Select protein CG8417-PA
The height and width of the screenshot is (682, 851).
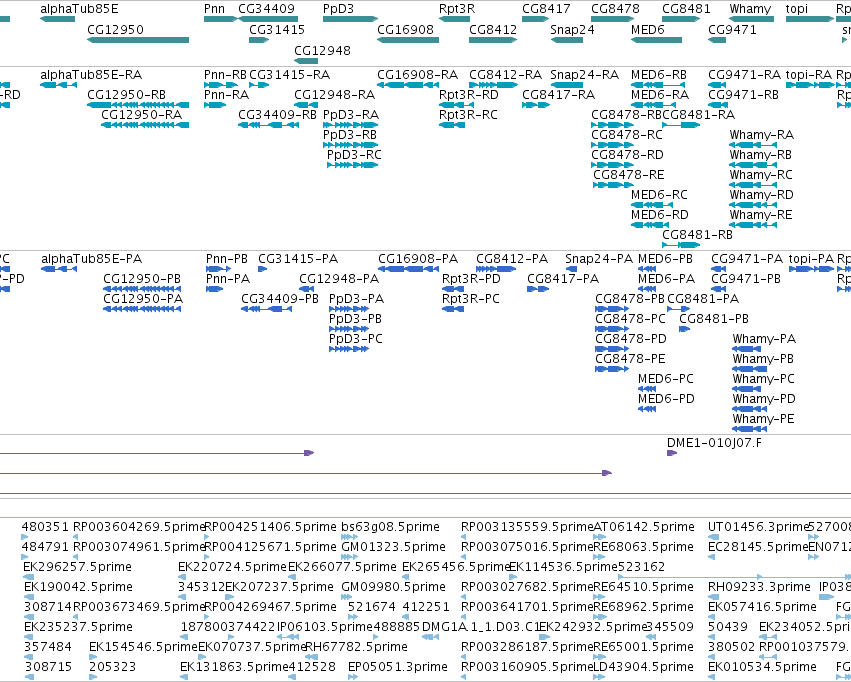coord(563,279)
